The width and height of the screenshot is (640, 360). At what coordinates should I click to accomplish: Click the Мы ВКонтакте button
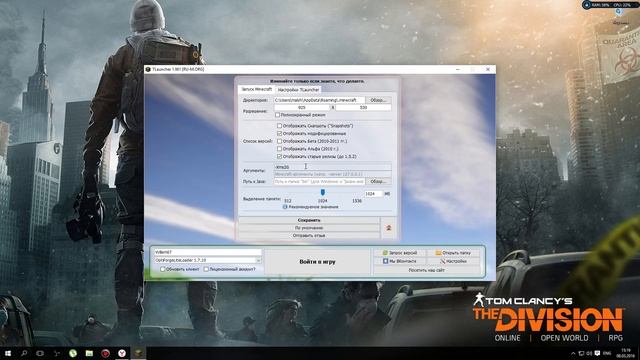[x=400, y=261]
